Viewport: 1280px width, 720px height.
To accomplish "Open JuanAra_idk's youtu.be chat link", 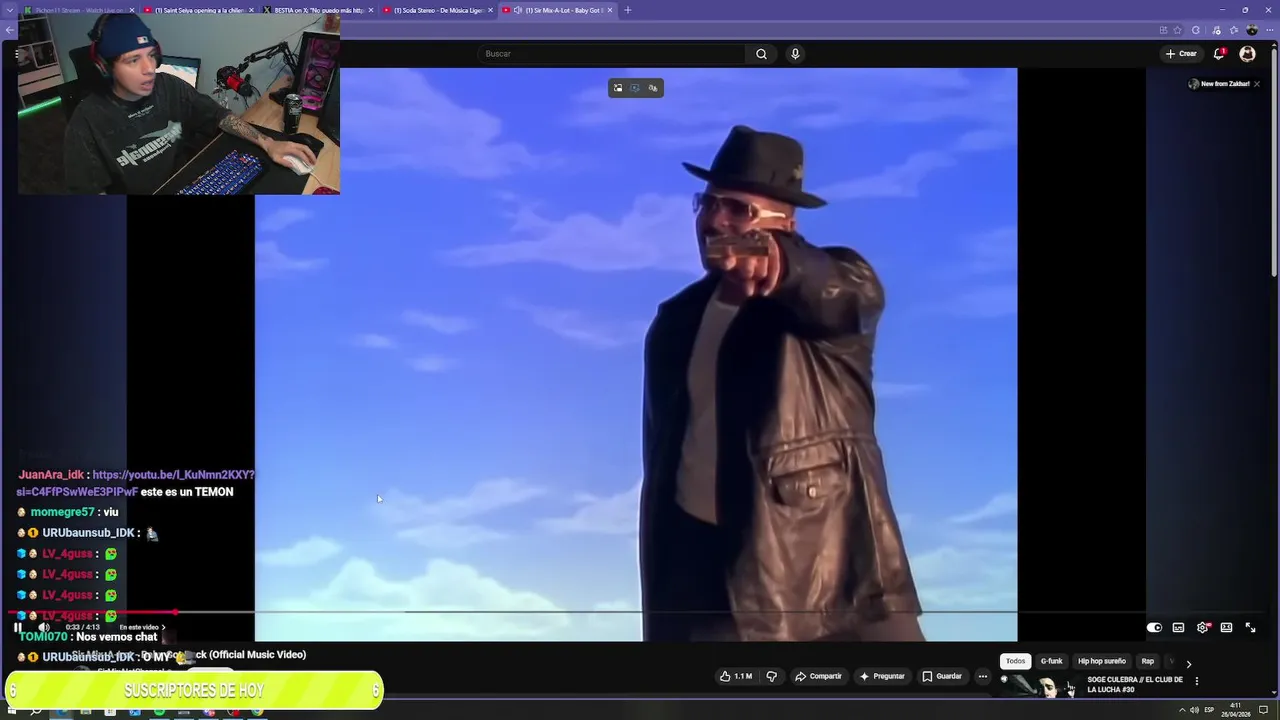I will [135, 483].
